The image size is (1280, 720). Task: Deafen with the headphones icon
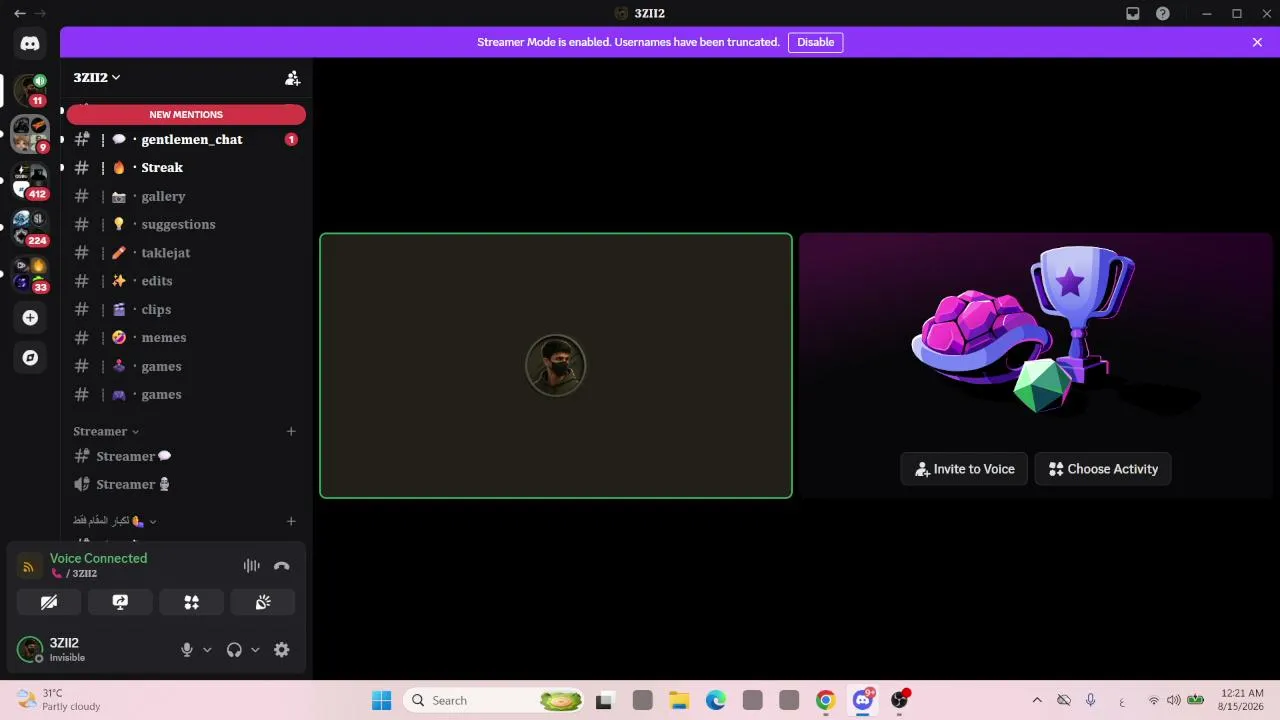234,649
